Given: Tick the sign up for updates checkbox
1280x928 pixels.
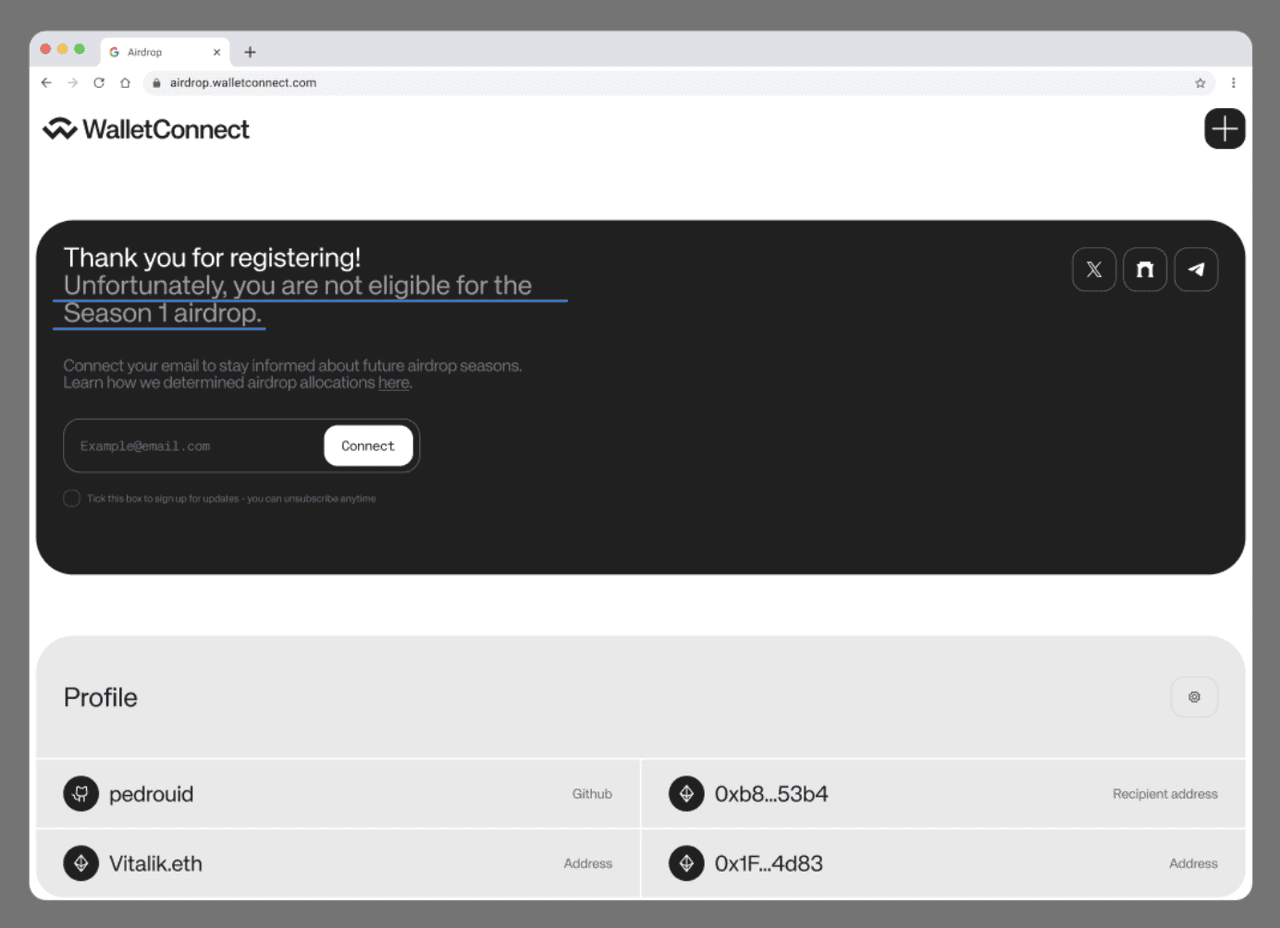Looking at the screenshot, I should [x=72, y=498].
